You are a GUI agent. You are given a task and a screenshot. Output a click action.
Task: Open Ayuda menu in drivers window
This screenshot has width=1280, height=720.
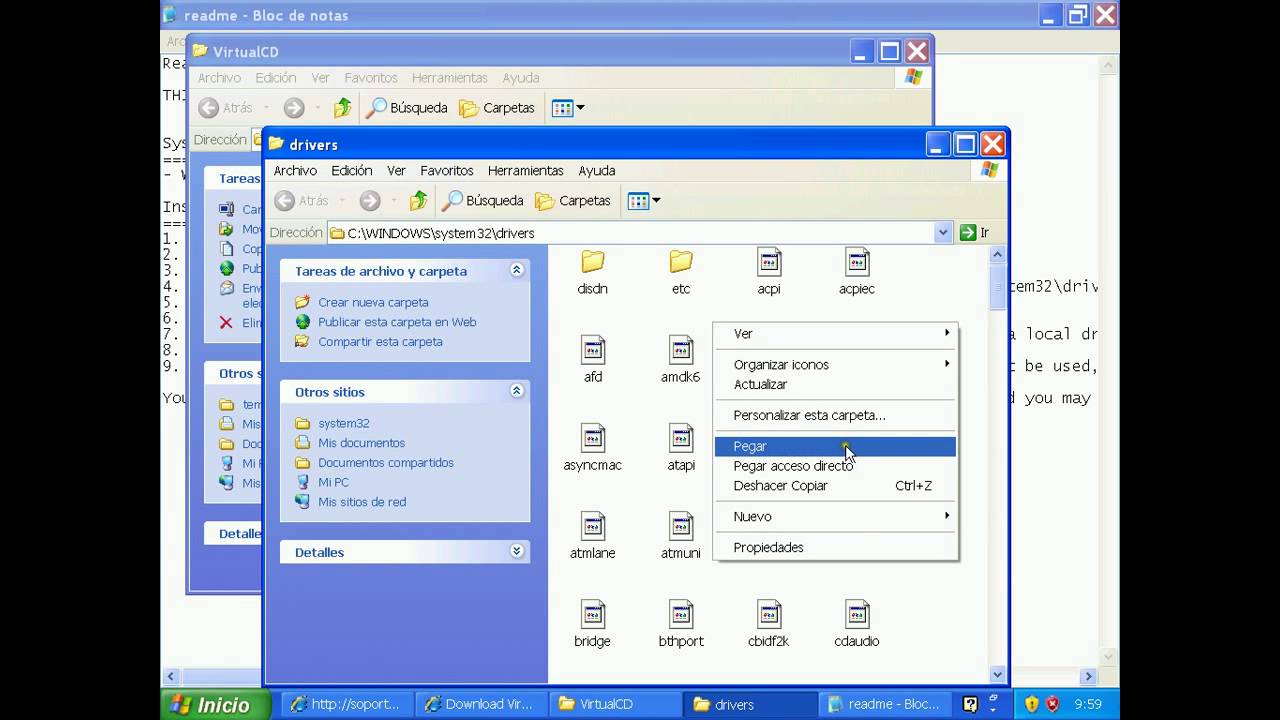click(597, 171)
